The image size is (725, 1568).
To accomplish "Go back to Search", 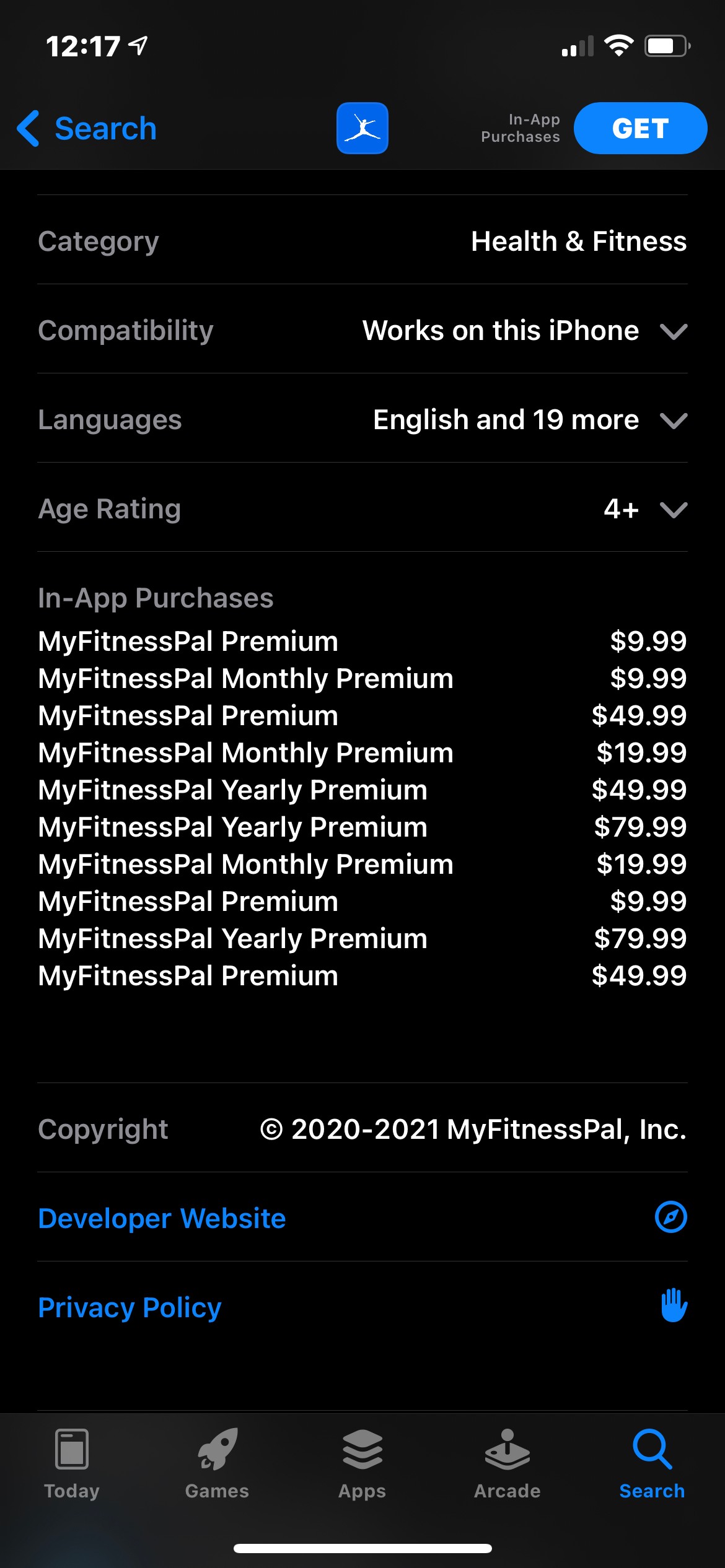I will click(x=105, y=129).
